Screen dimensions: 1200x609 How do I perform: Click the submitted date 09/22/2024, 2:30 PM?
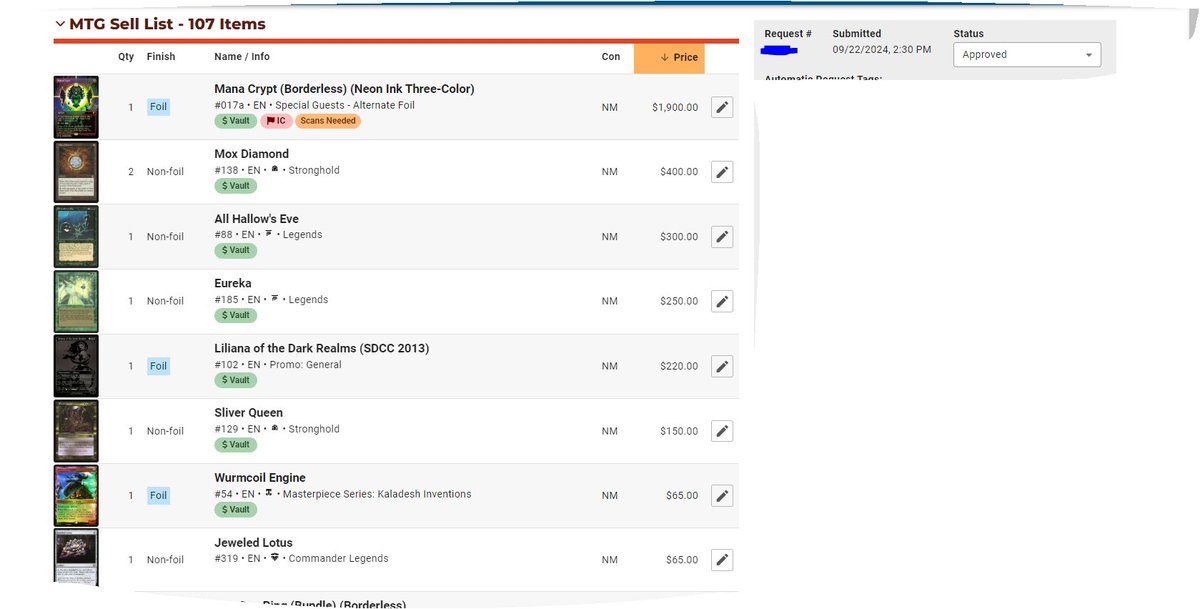coord(882,49)
